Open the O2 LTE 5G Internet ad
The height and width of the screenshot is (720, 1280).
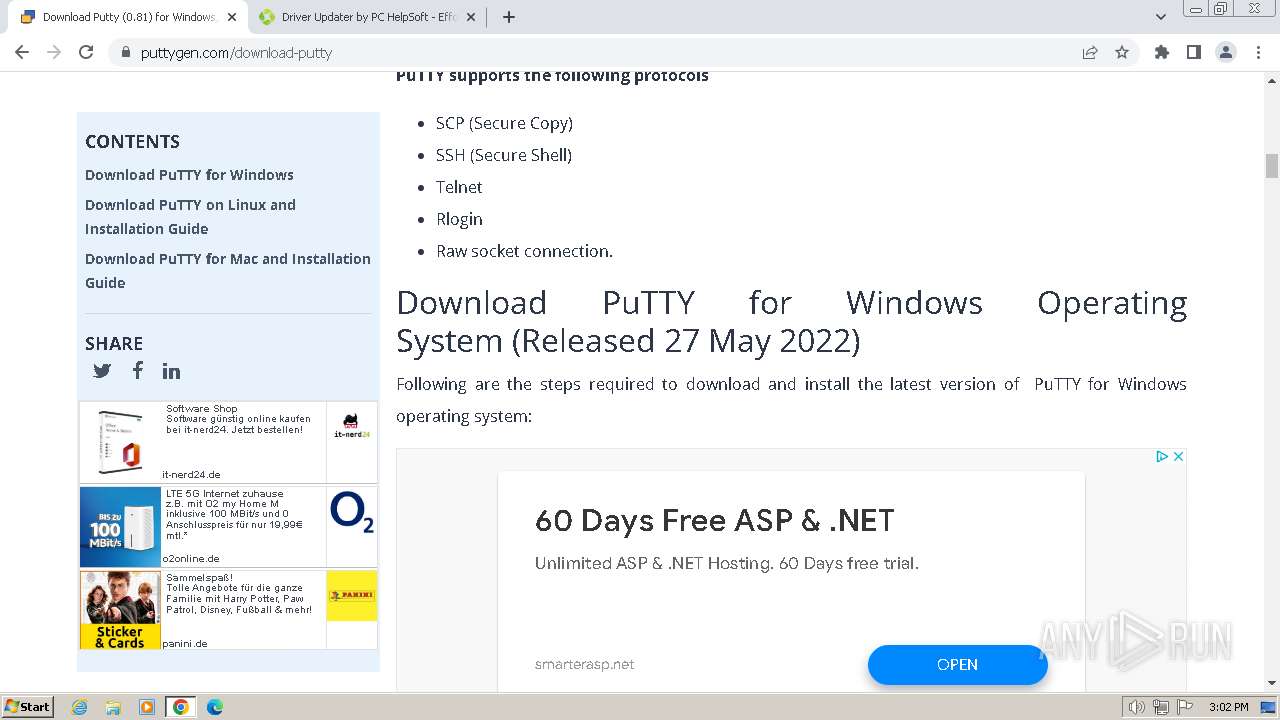[228, 526]
